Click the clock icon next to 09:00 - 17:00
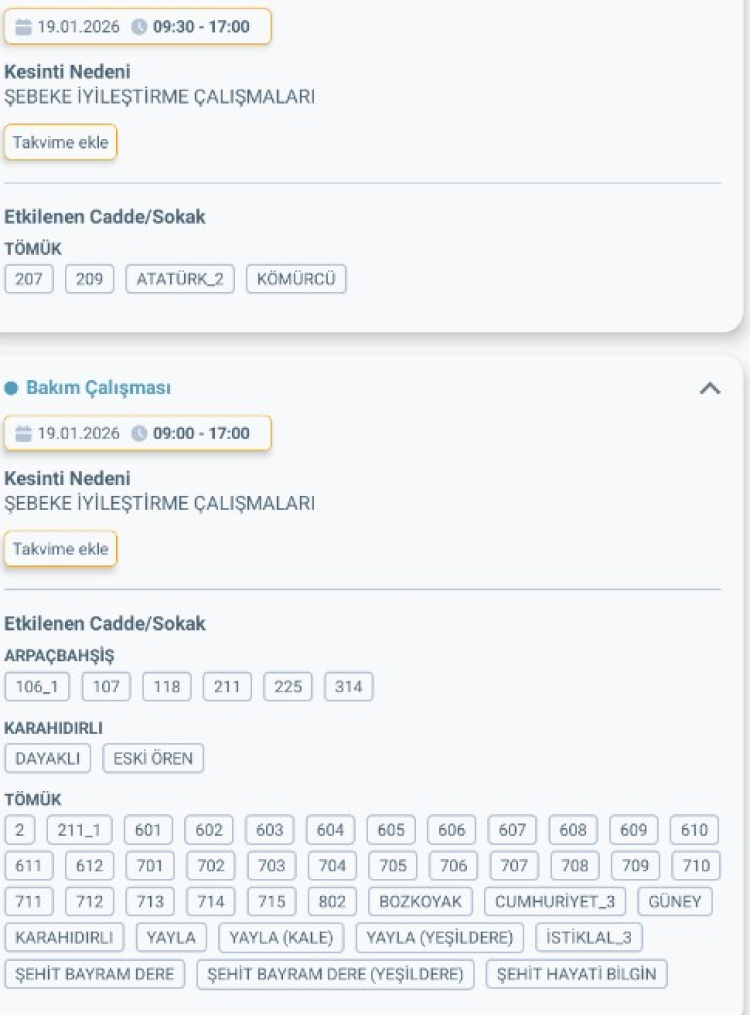The height and width of the screenshot is (1015, 750). coord(139,434)
